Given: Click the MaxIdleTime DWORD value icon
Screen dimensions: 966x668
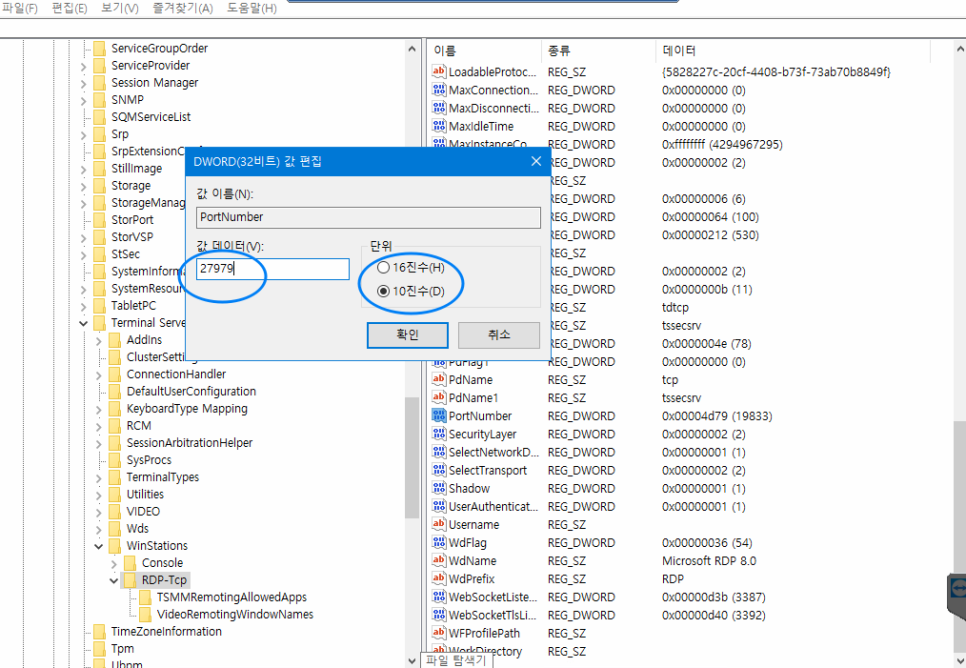Looking at the screenshot, I should coord(439,126).
